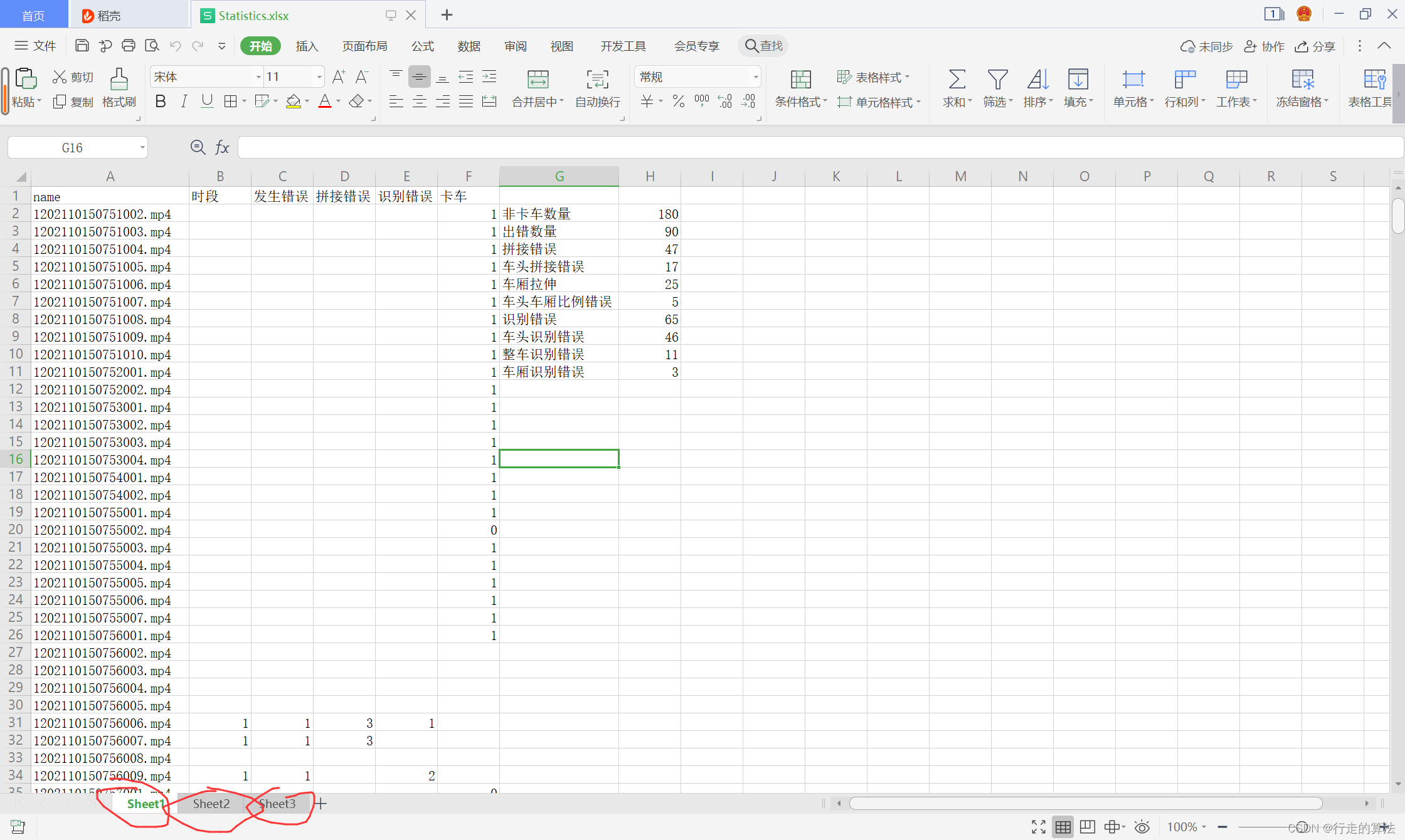Click the Sort A-Z icon
The height and width of the screenshot is (840, 1405).
pyautogui.click(x=1037, y=80)
